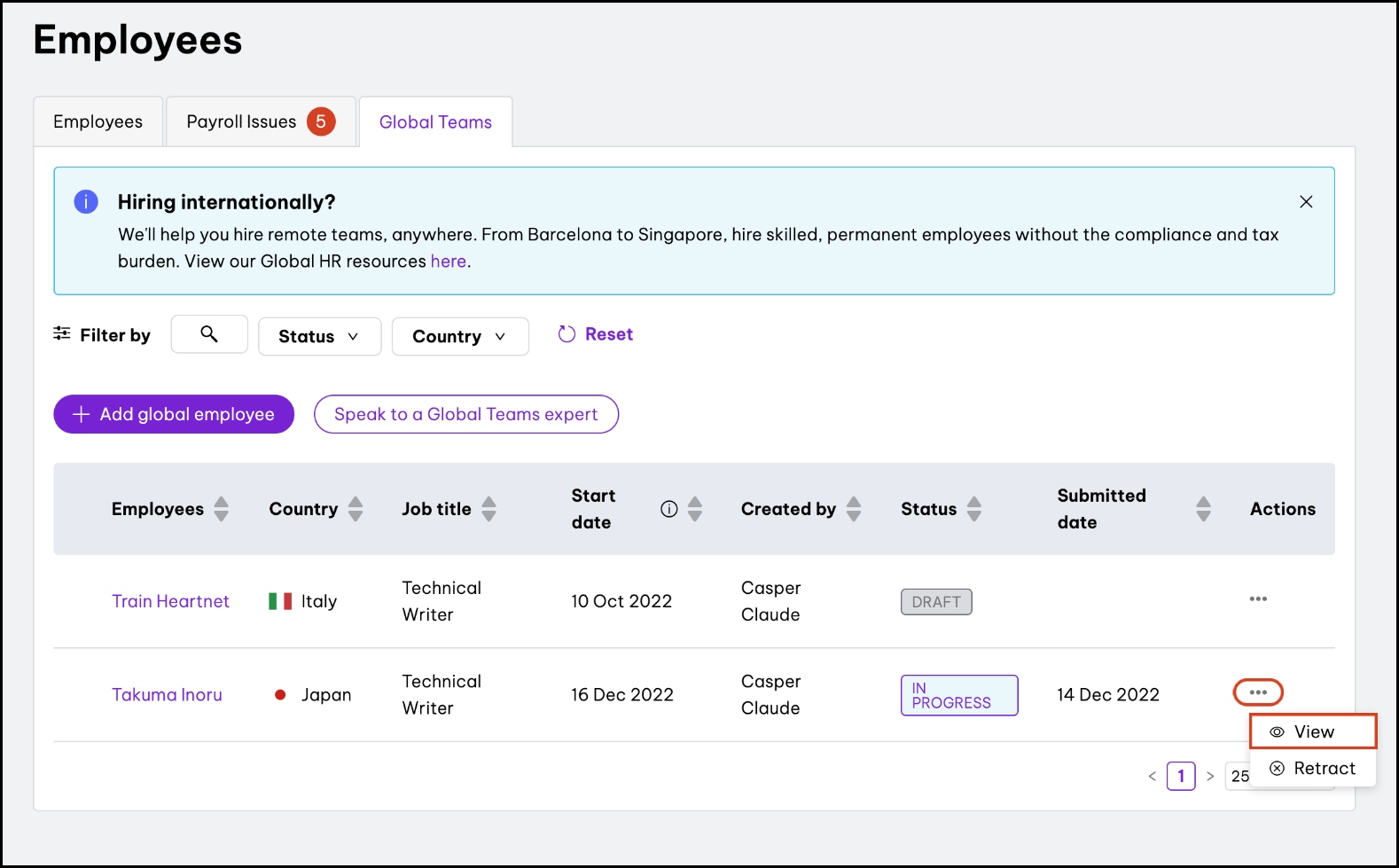Sort by Status column arrows
Screen dimensions: 1399x868
pyautogui.click(x=973, y=509)
